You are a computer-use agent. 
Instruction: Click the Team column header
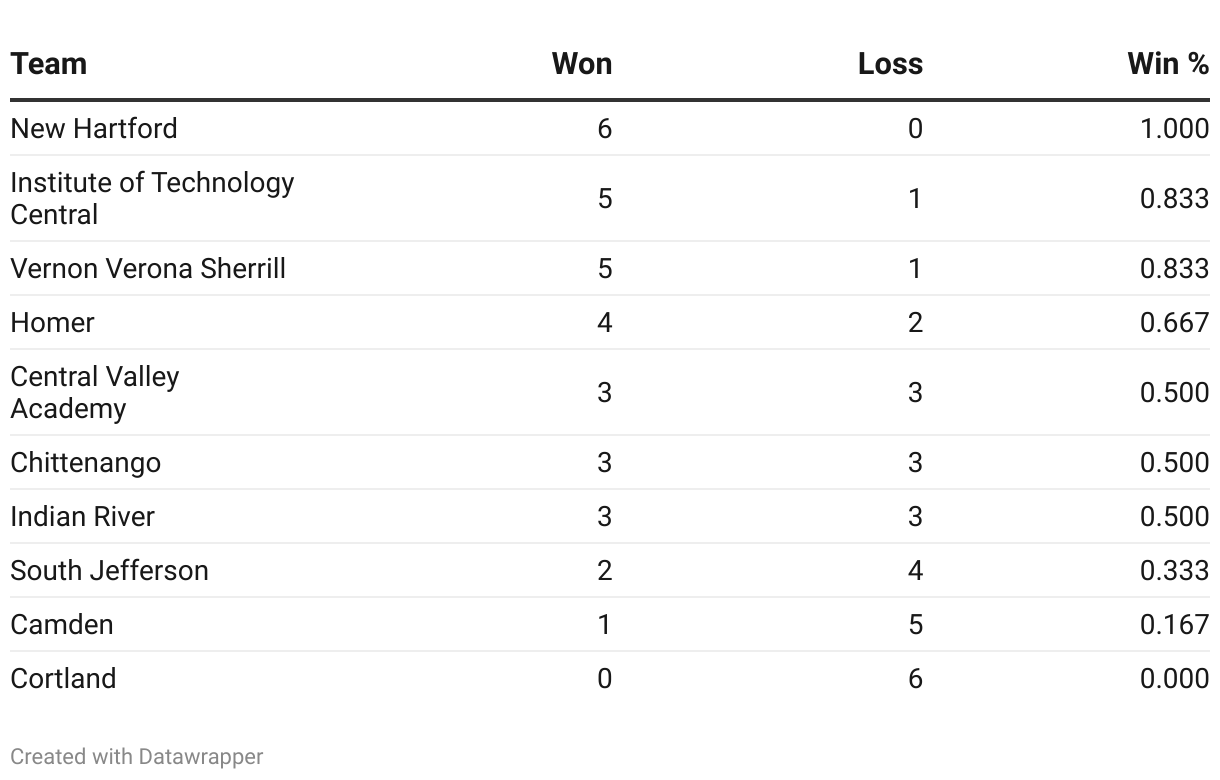tap(49, 64)
